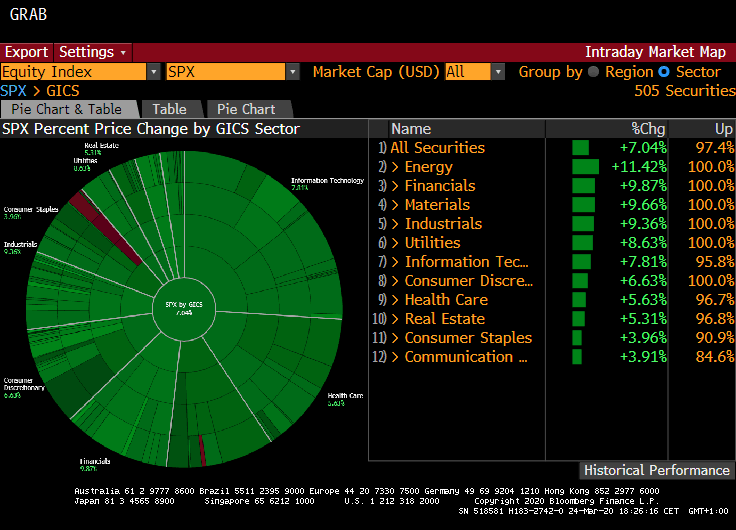Click the SPX ticker input field

[x=226, y=72]
